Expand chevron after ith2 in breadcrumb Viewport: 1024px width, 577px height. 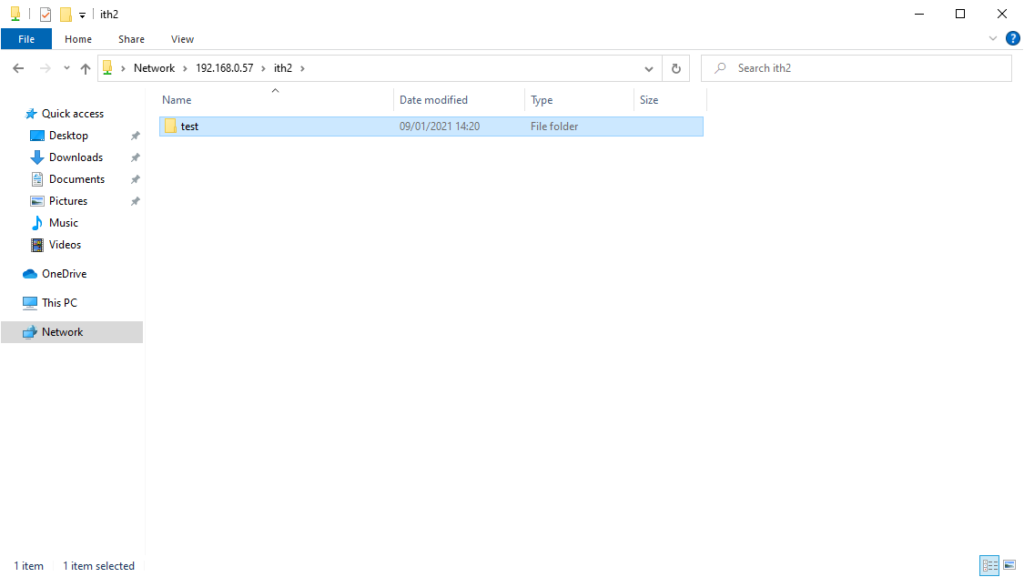[x=302, y=68]
